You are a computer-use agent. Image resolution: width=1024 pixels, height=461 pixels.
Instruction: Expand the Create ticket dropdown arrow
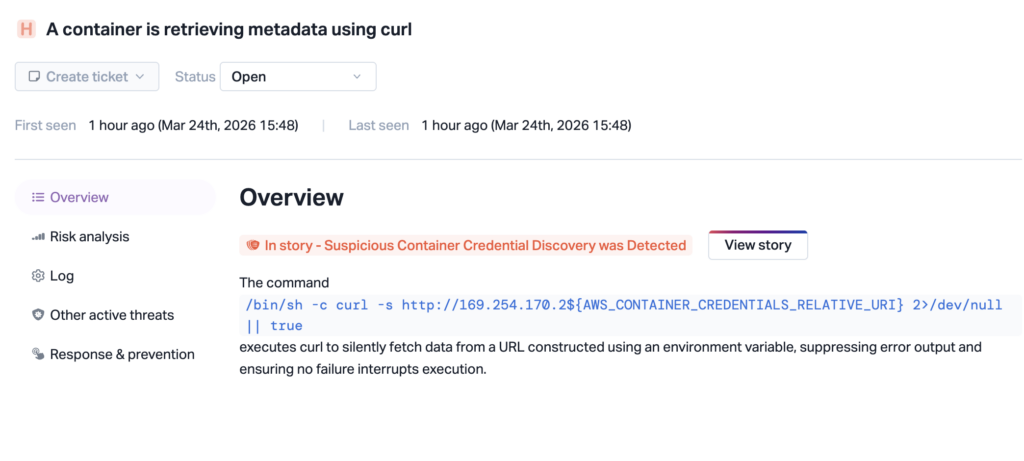tap(140, 77)
